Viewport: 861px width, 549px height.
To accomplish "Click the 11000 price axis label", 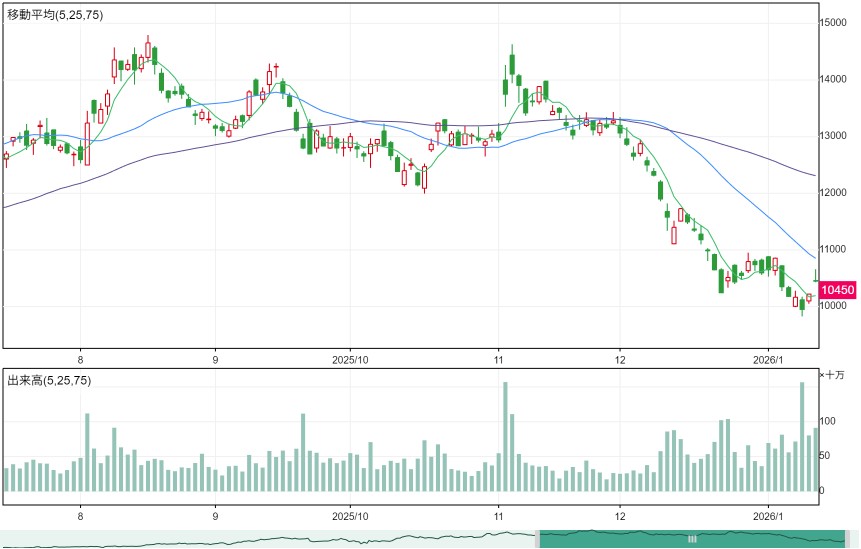I will coord(832,249).
